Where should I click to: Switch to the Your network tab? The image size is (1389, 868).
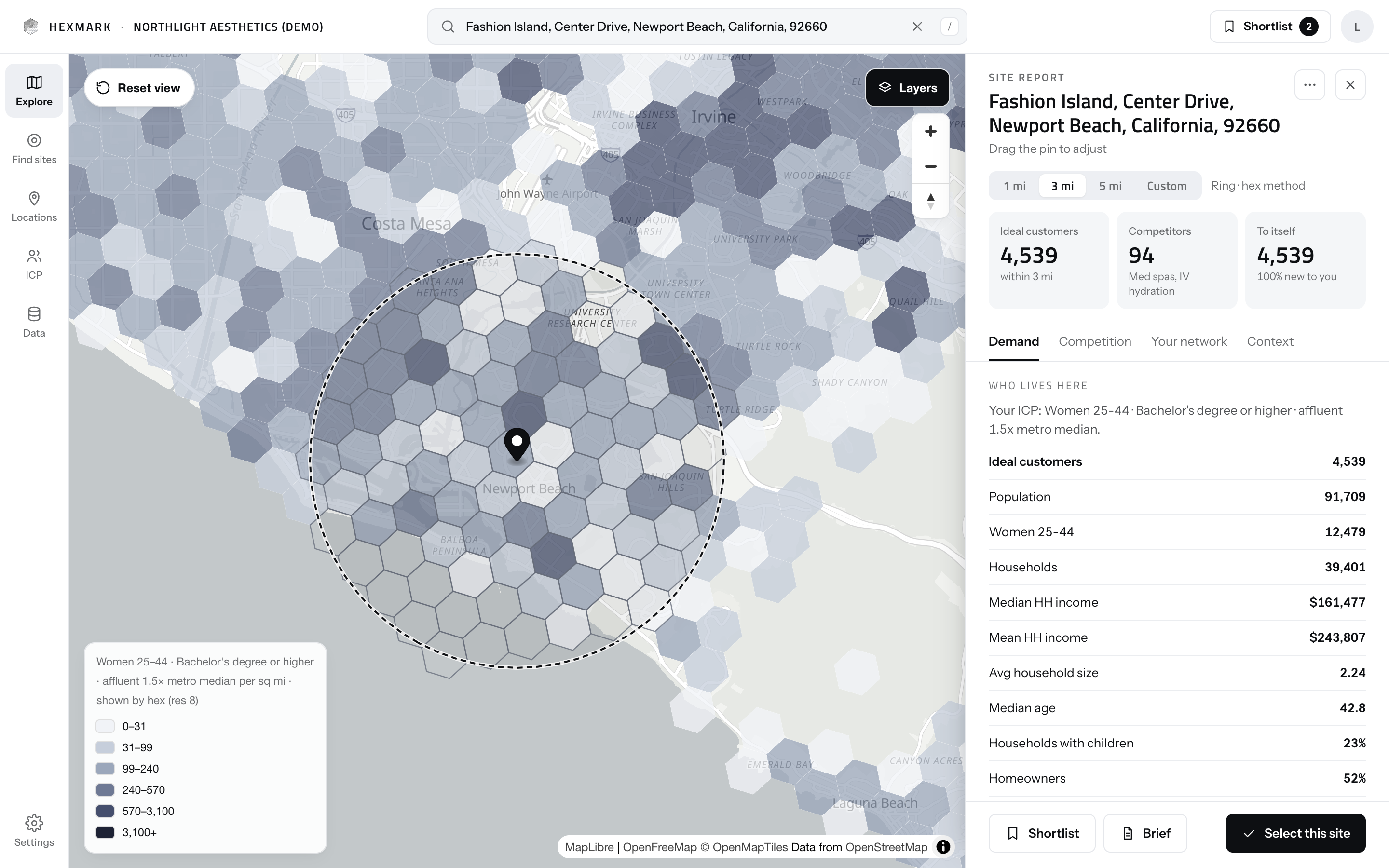1189,341
